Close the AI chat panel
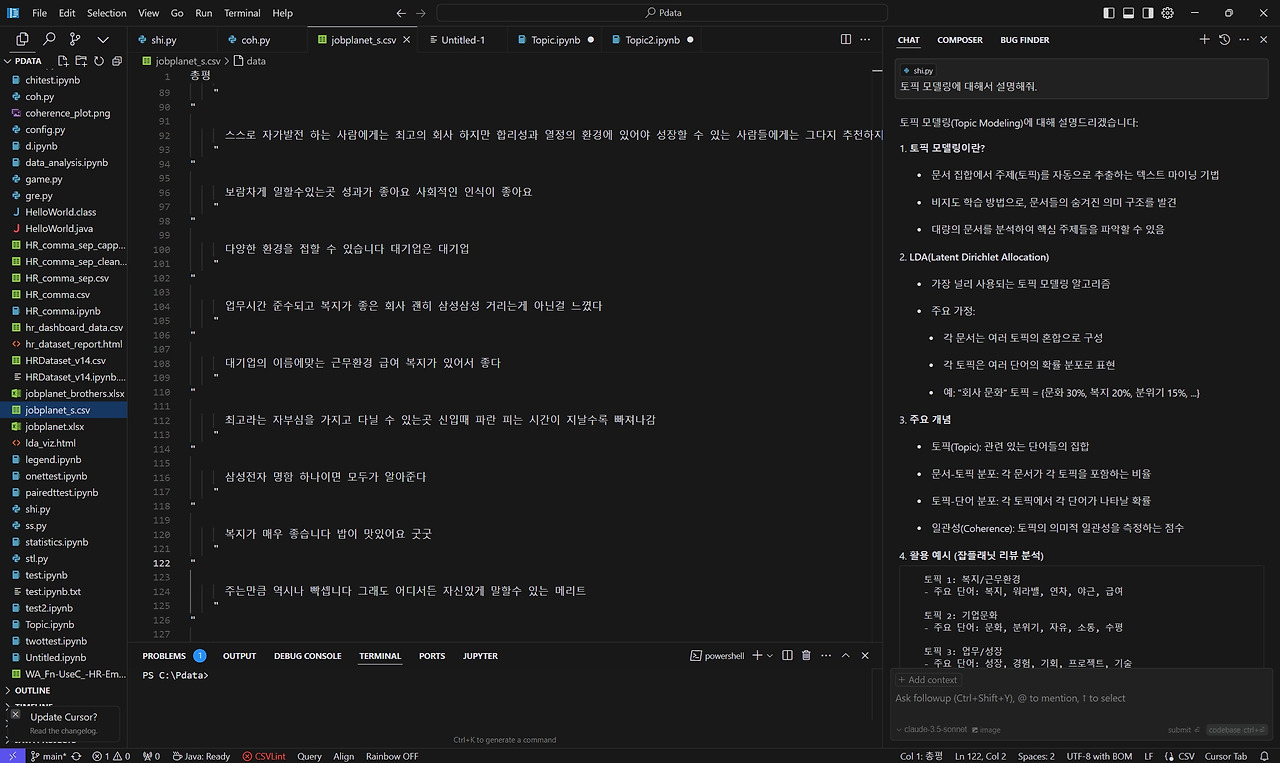The image size is (1280, 763). pos(1265,39)
